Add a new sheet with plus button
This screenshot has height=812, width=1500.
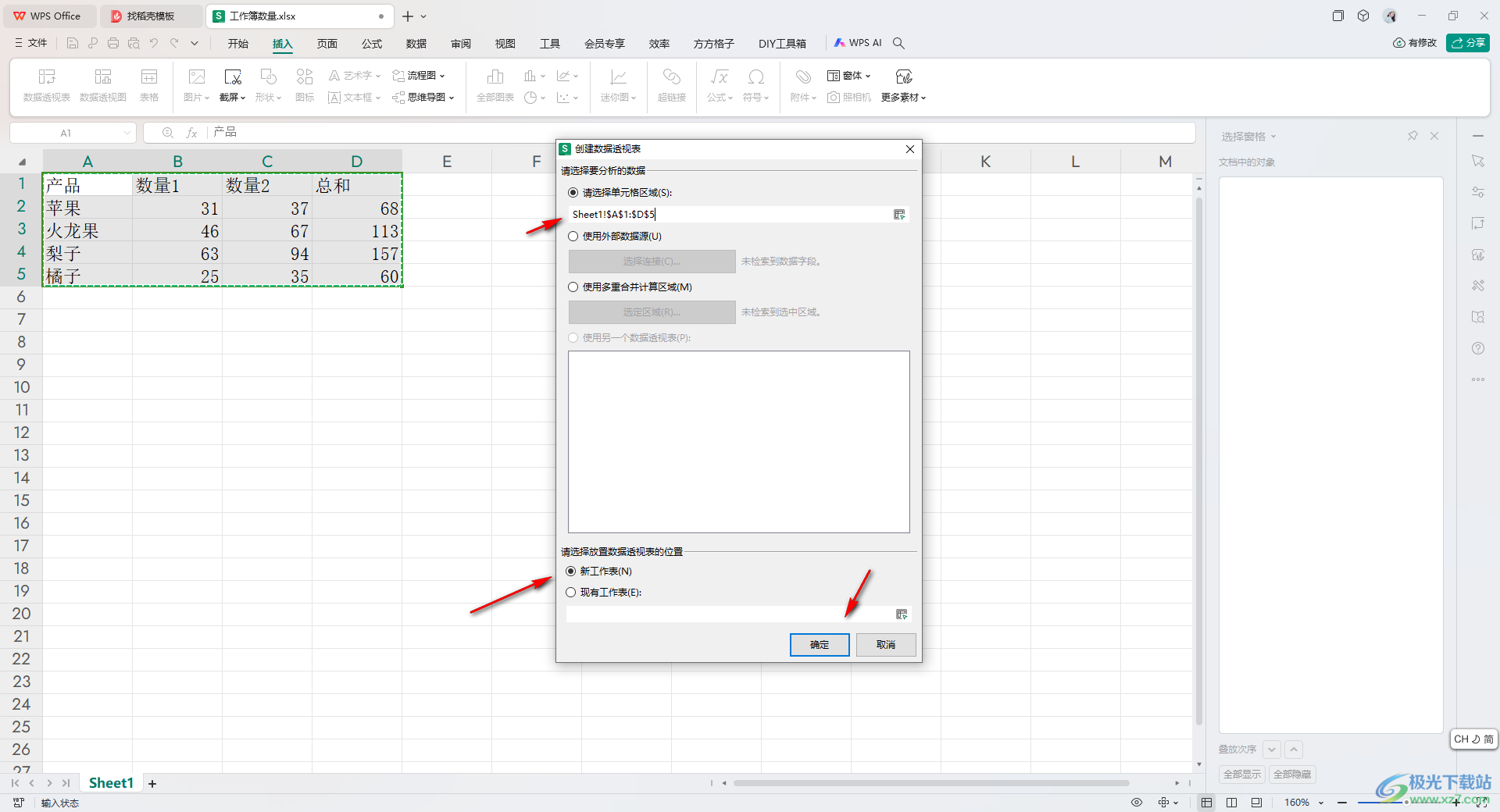click(152, 784)
